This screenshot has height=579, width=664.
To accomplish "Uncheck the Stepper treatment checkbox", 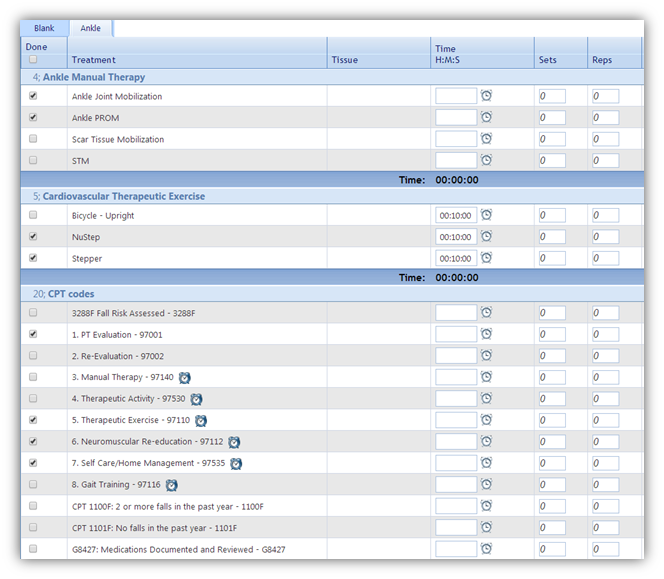I will (x=33, y=259).
